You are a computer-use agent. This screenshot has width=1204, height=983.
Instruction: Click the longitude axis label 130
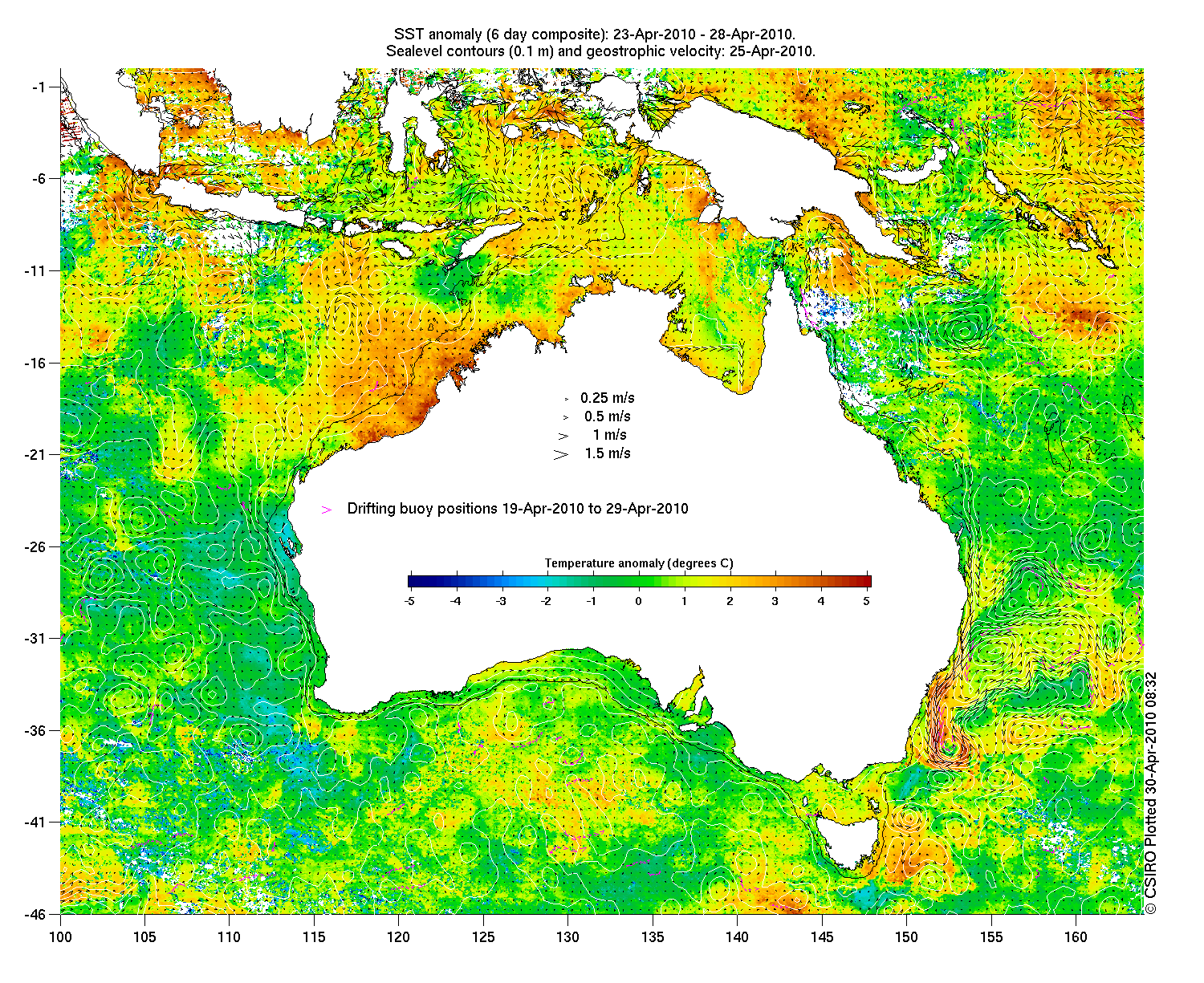(x=568, y=936)
